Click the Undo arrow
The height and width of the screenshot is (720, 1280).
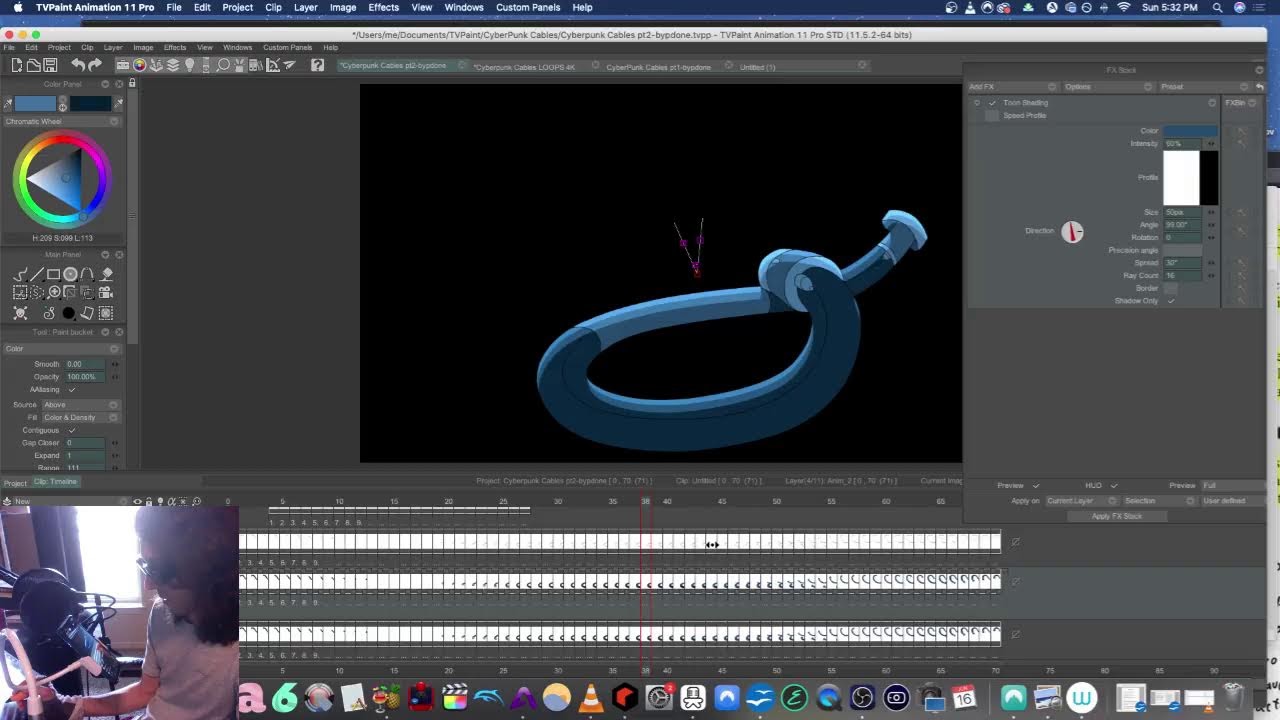click(x=78, y=65)
